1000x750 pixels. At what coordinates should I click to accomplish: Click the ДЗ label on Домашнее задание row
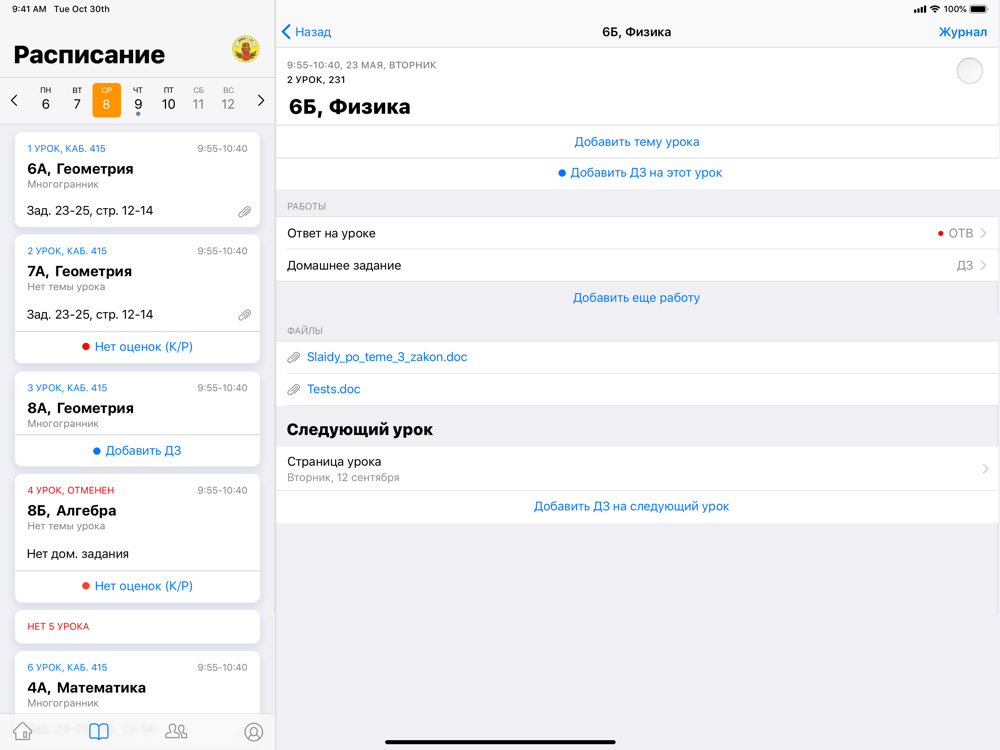click(964, 265)
